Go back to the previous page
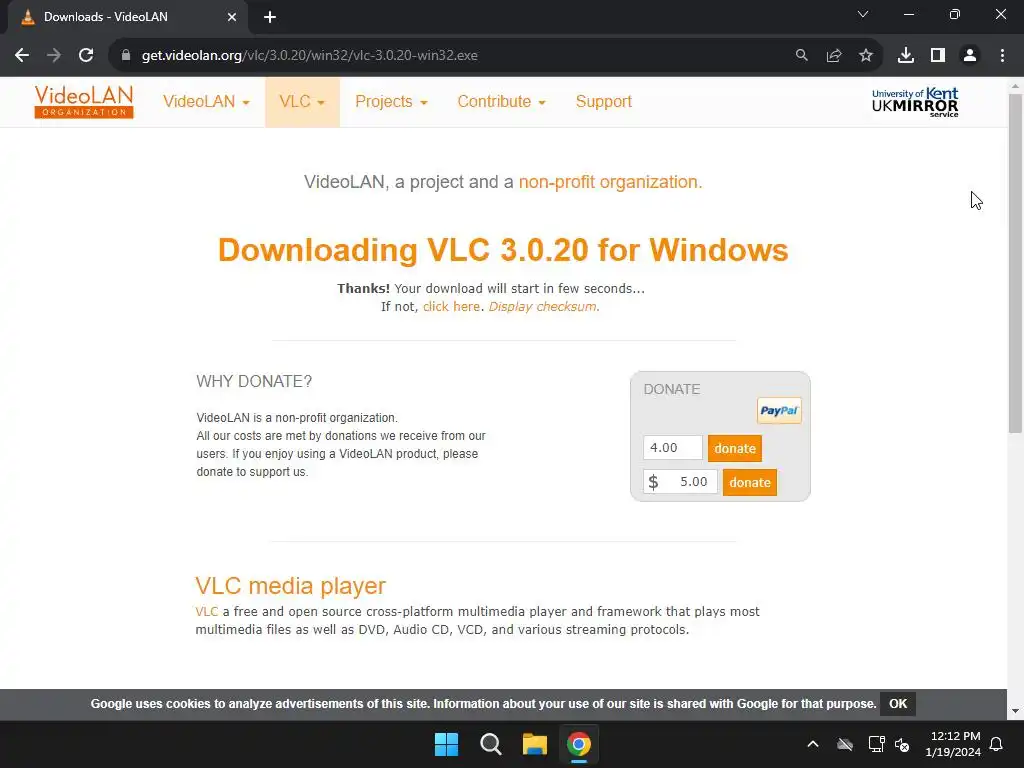 click(x=22, y=56)
